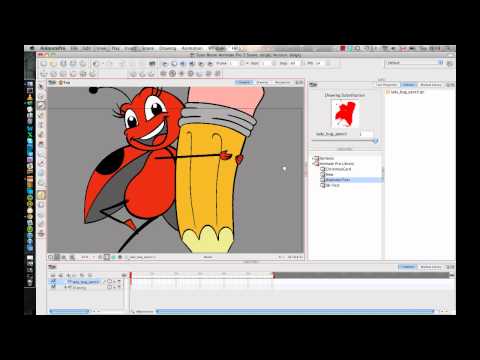
Task: Click the highlighted tool in left Tools toolbar
Action: (x=41, y=195)
